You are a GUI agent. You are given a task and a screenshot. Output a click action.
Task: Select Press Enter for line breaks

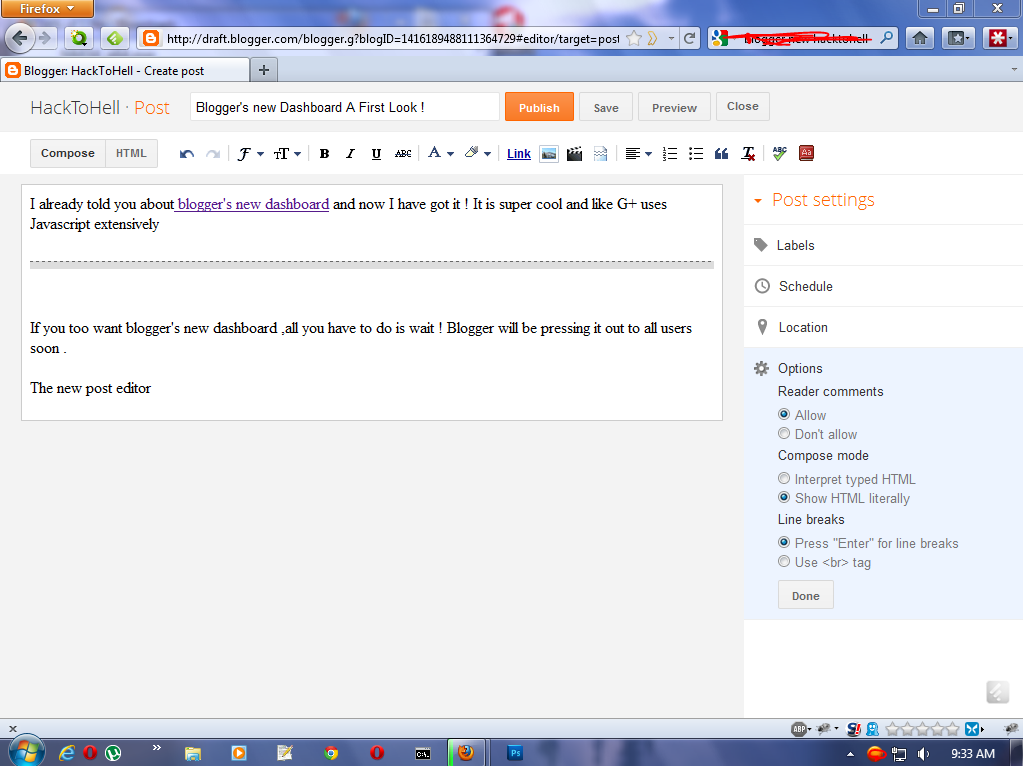(x=784, y=542)
